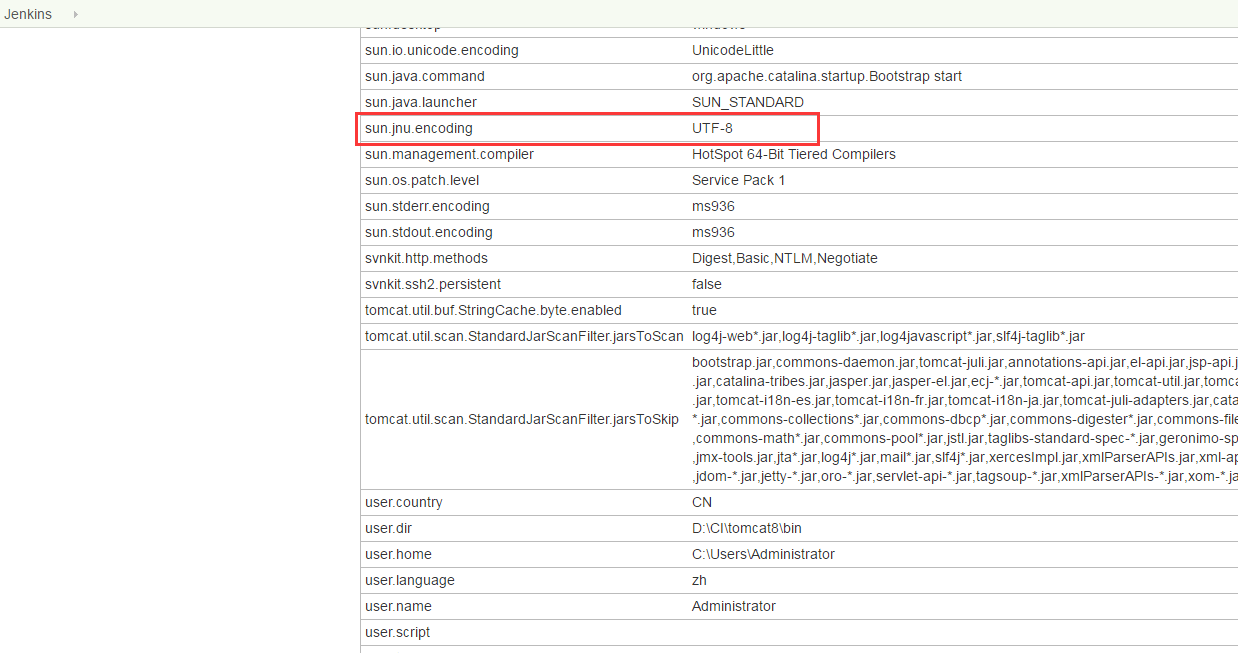The height and width of the screenshot is (653, 1238).
Task: Select the org.apache.catalina.startup.Bootstrap start value
Action: coord(827,76)
